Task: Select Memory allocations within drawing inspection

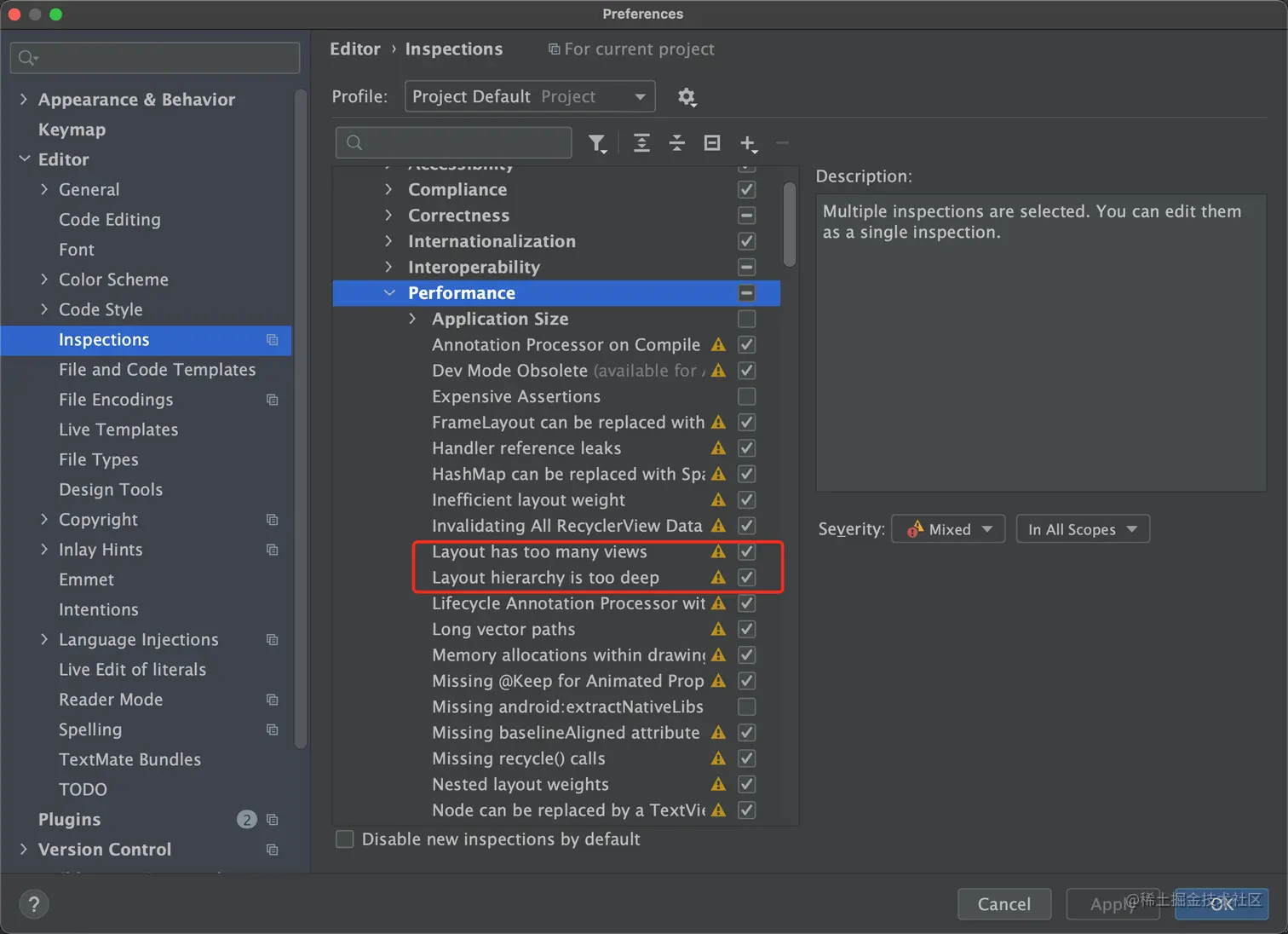Action: coord(556,655)
